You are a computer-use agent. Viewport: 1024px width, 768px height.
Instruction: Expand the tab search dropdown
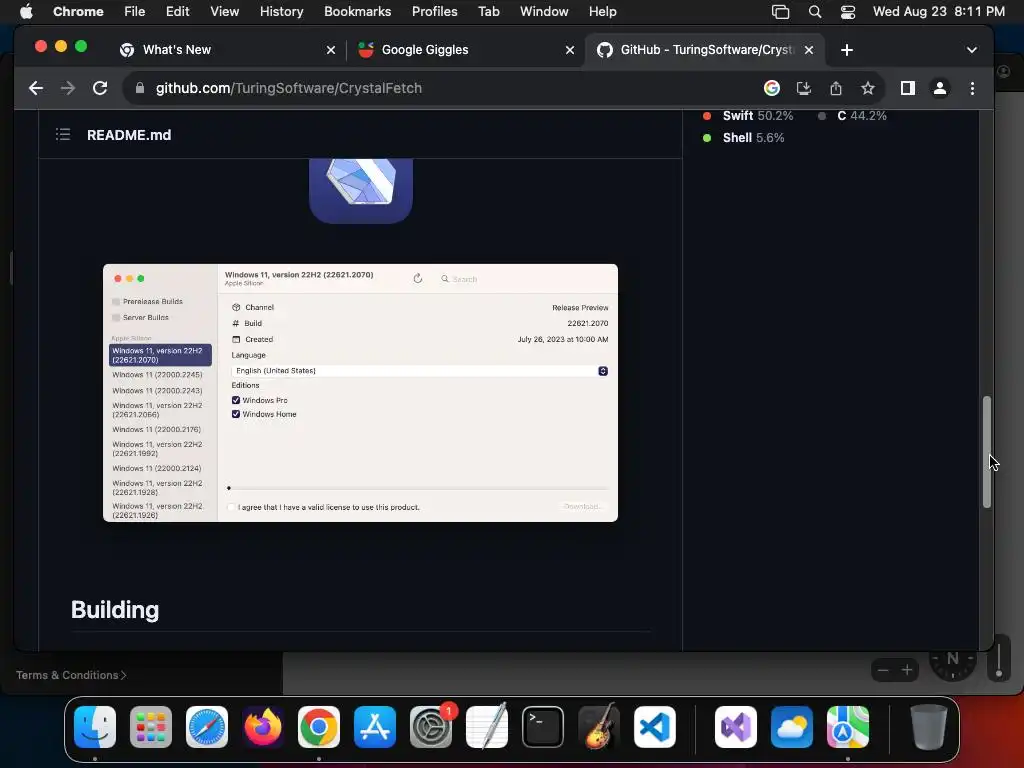972,50
